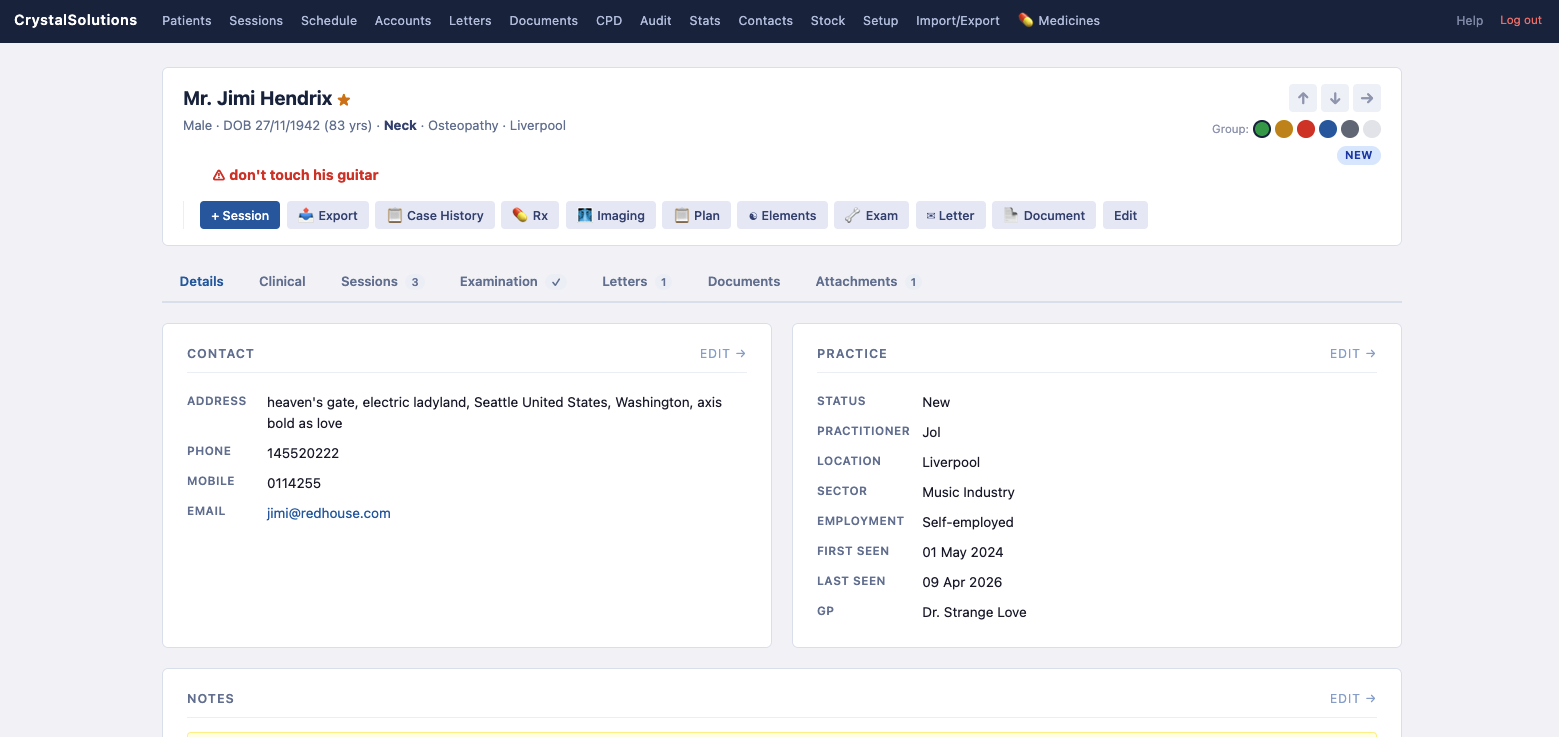
Task: Open the Sessions menu in top bar
Action: (x=256, y=20)
